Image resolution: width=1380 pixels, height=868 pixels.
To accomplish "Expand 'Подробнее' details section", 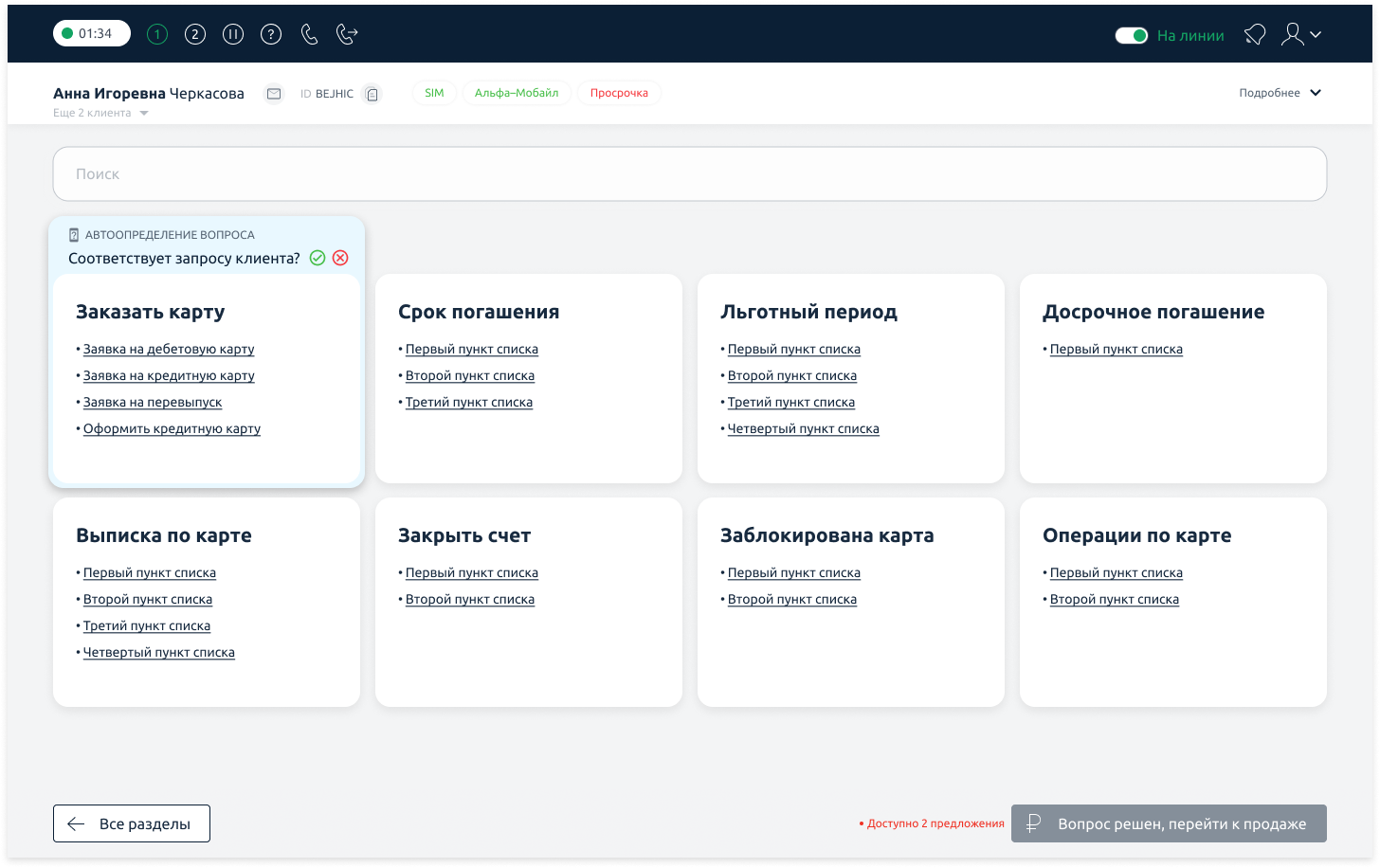I will tap(1280, 93).
